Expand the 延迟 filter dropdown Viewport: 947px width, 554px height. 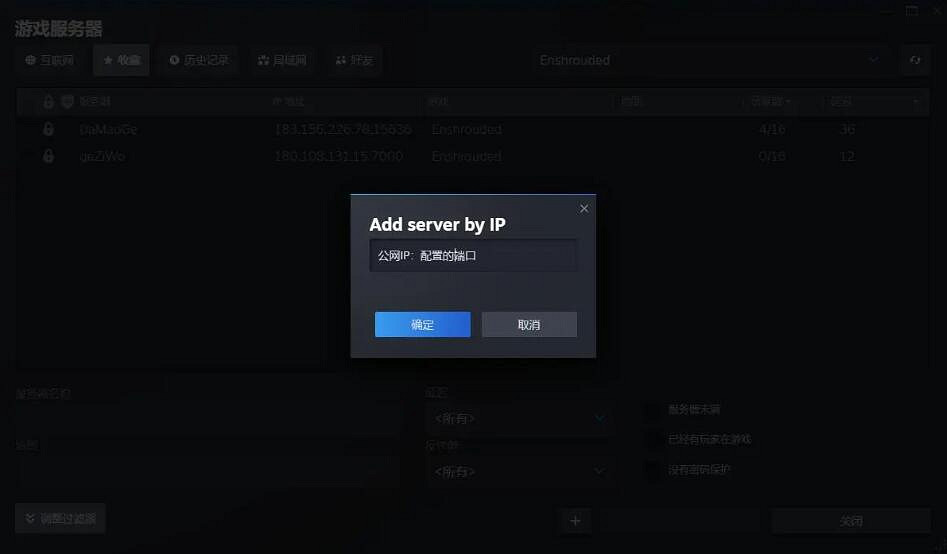[517, 418]
